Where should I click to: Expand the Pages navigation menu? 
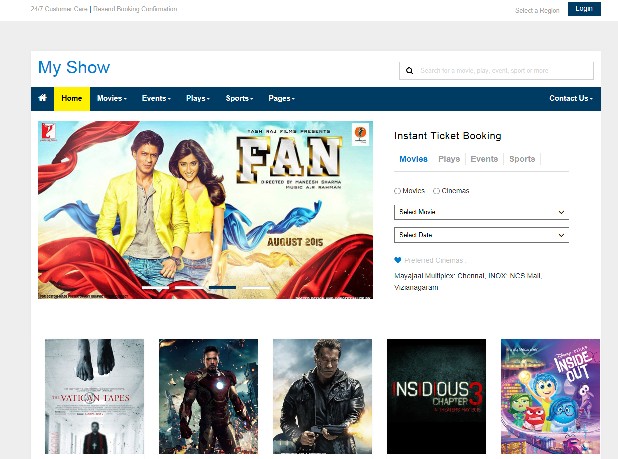coord(281,98)
